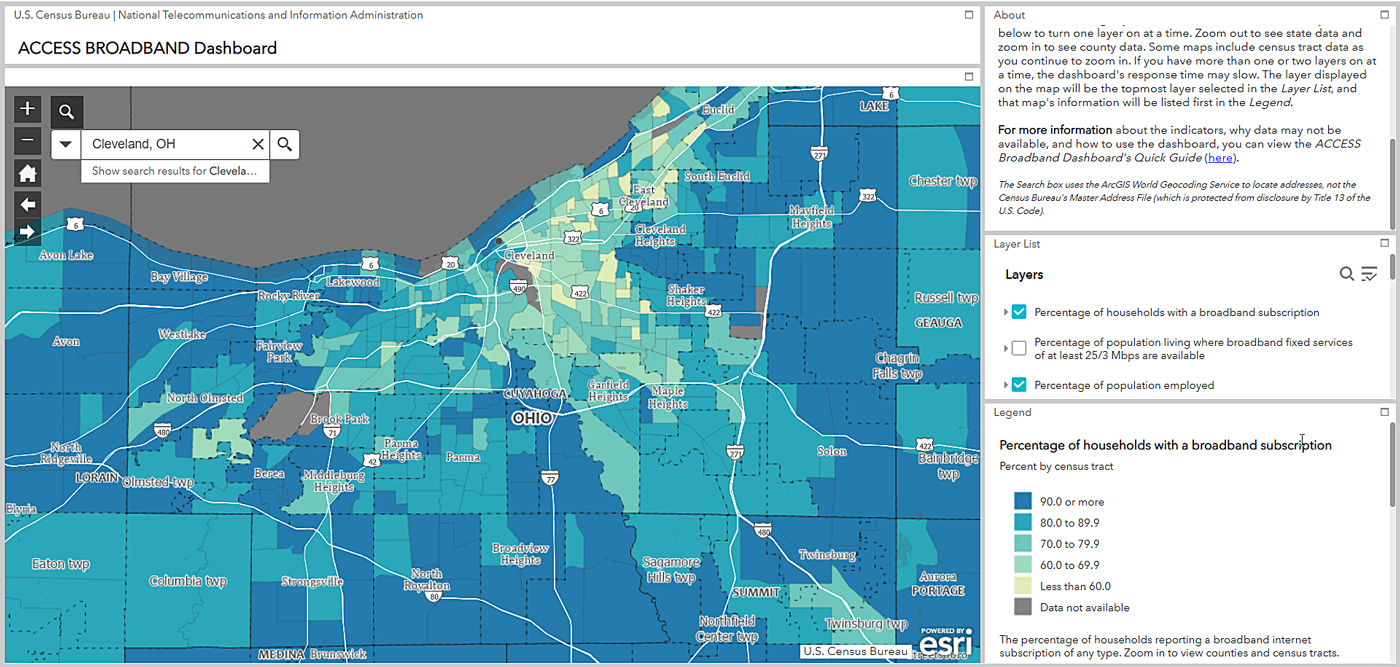Open the Quick Guide 'here' link
This screenshot has height=667, width=1400.
pyautogui.click(x=1220, y=158)
